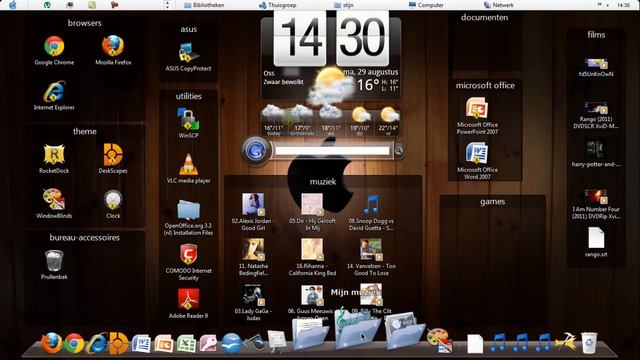The width and height of the screenshot is (640, 360).
Task: Click the Google logo on search widget
Action: click(256, 150)
